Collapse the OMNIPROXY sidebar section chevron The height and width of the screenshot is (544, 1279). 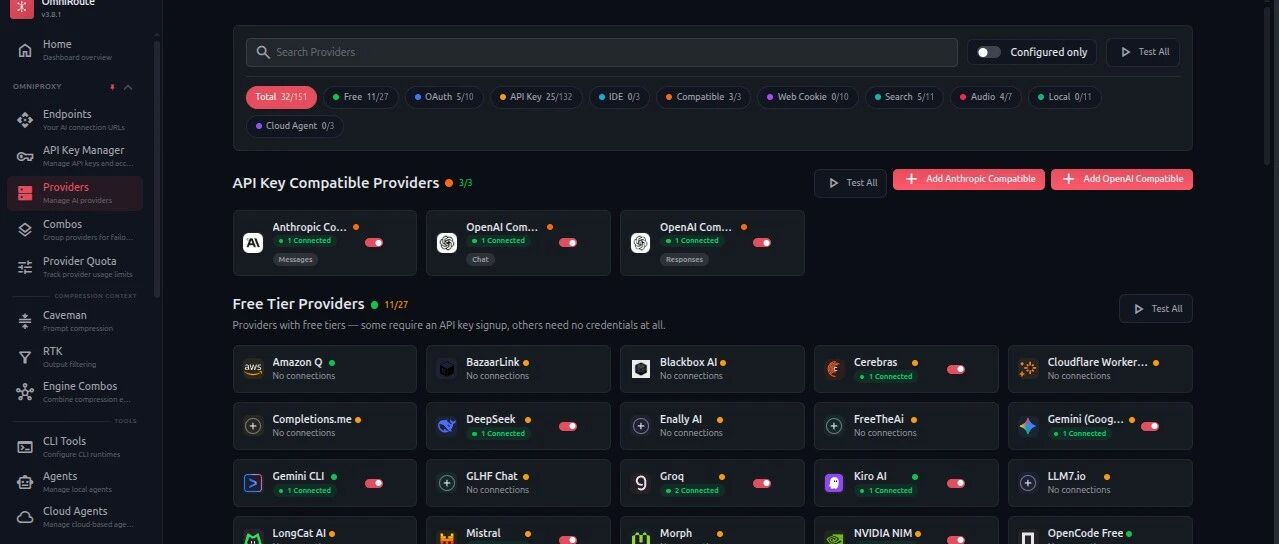pos(128,87)
